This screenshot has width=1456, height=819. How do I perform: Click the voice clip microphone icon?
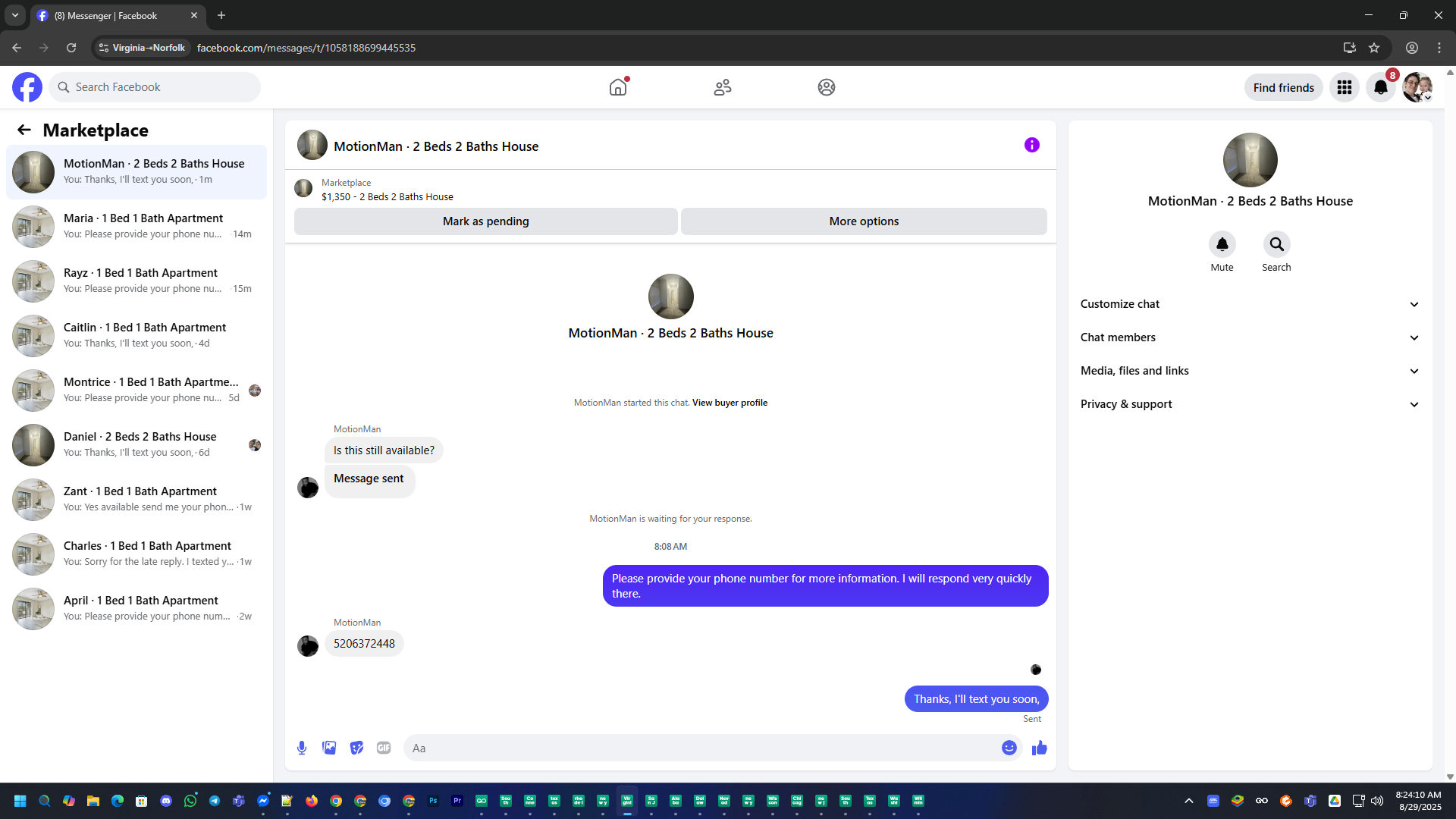(302, 748)
